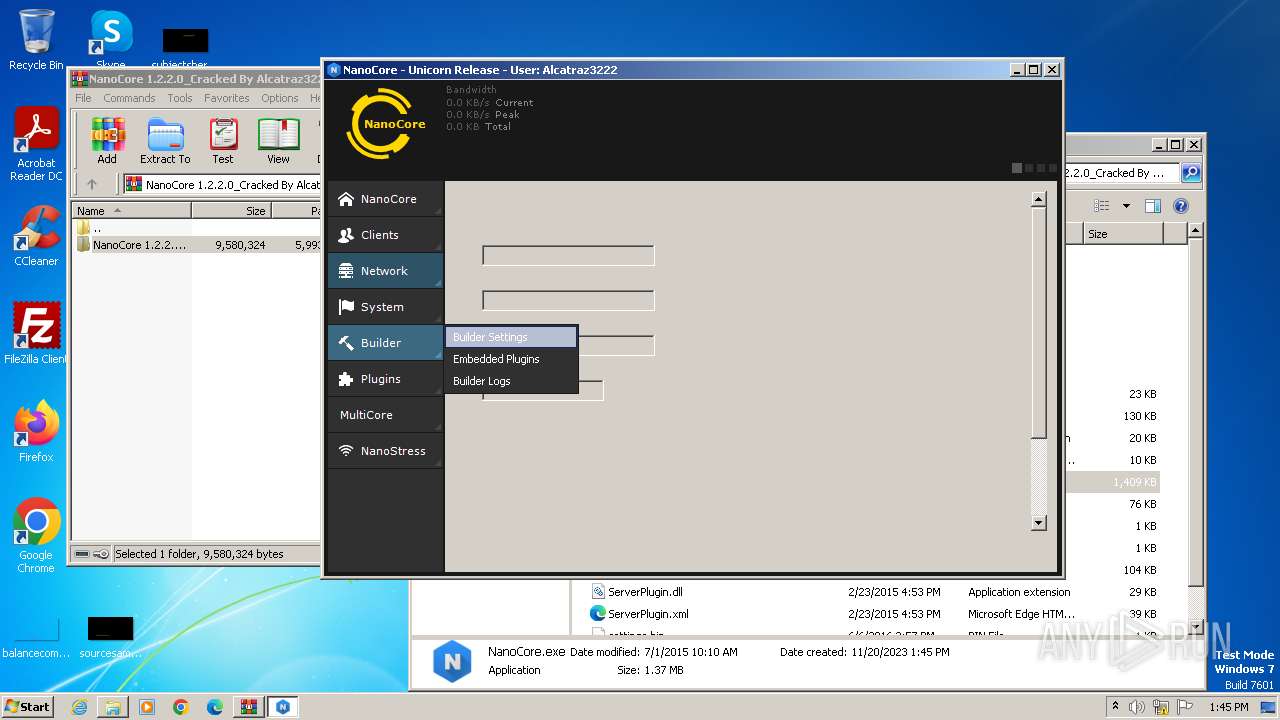The width and height of the screenshot is (1280, 720).
Task: Open WinRAR Favorites menu
Action: (x=227, y=98)
